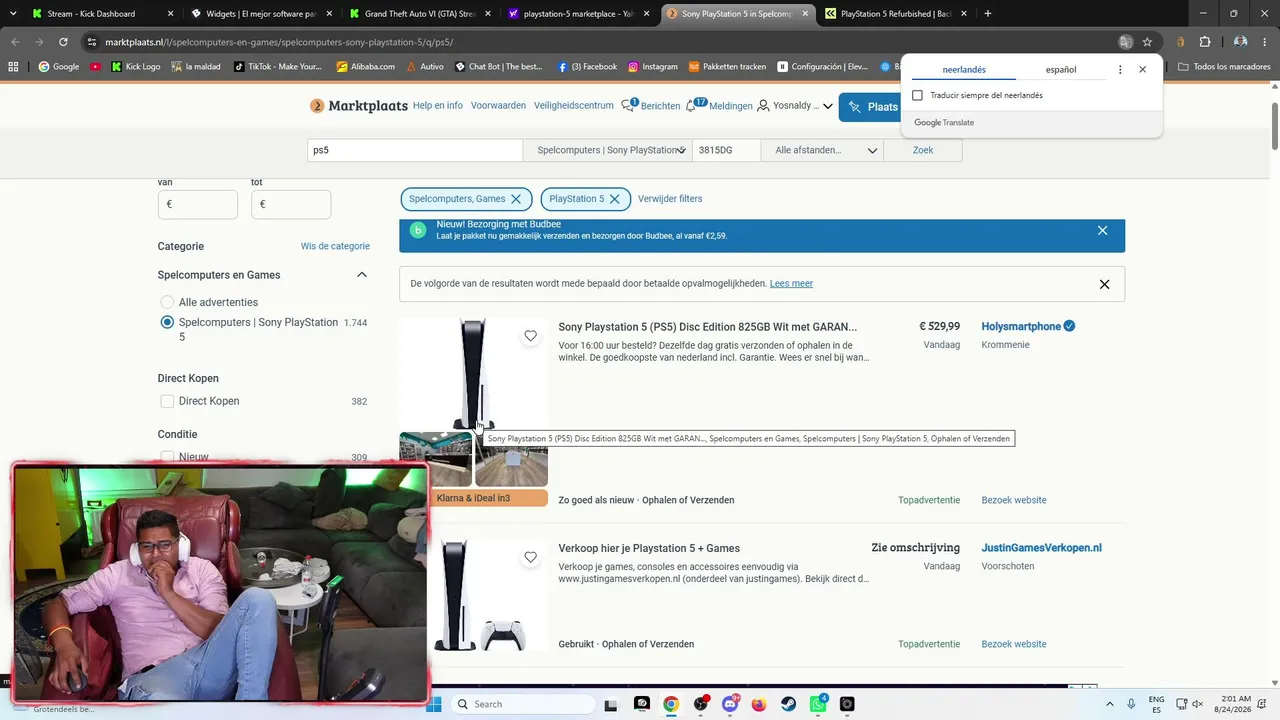
Task: Tick the Nieuw condition checkbox
Action: pyautogui.click(x=167, y=457)
